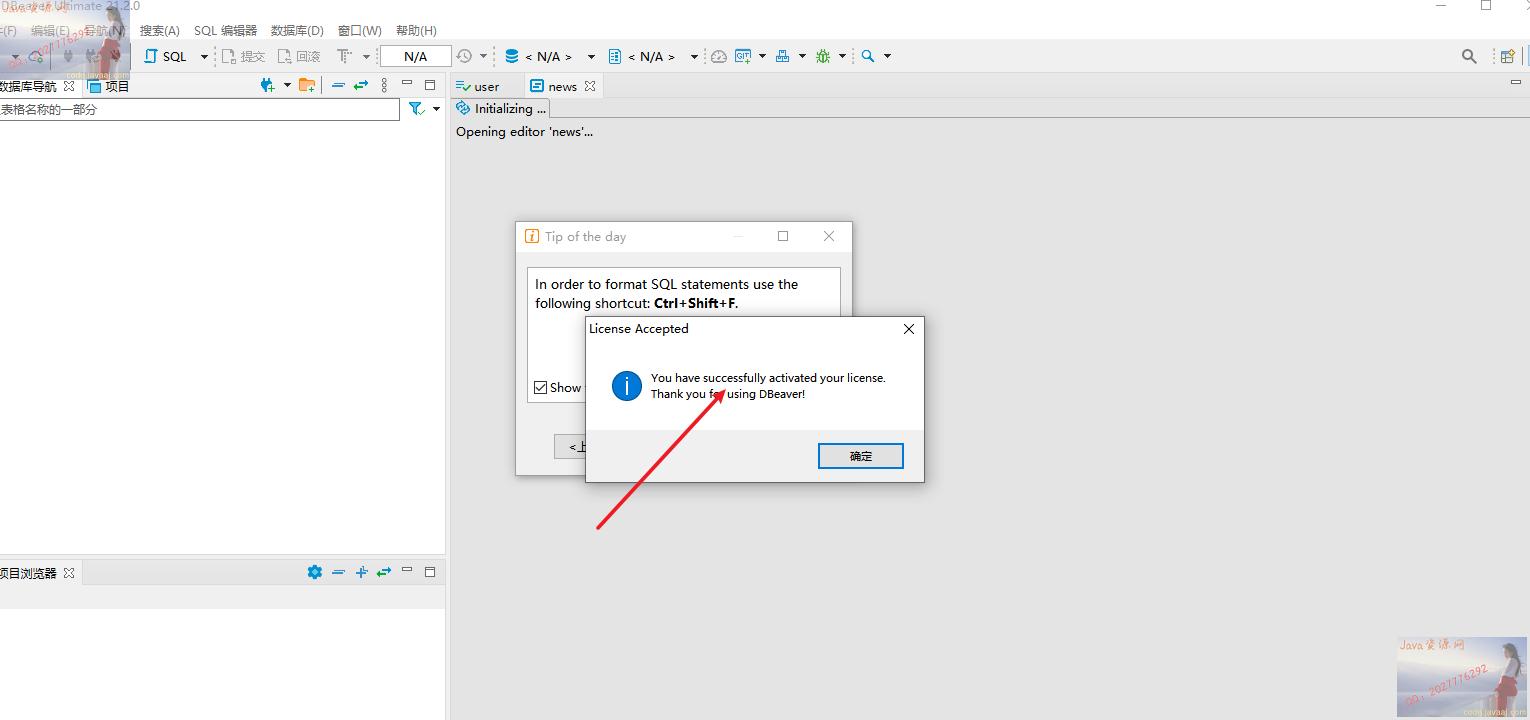
Task: Select the Initializing tab
Action: coord(501,108)
